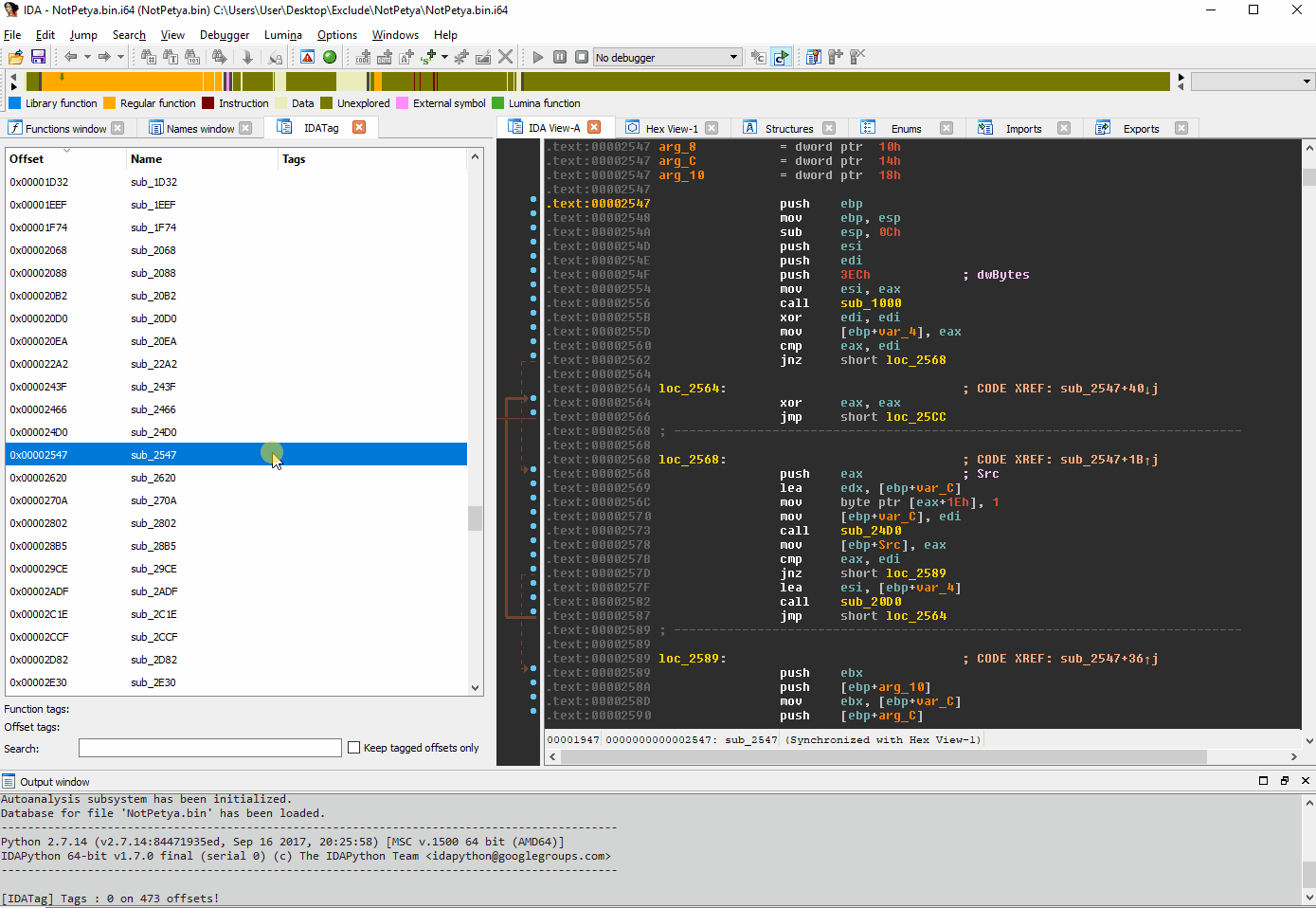1316x908 pixels.
Task: Terminate process with the Stop icon
Action: [582, 57]
